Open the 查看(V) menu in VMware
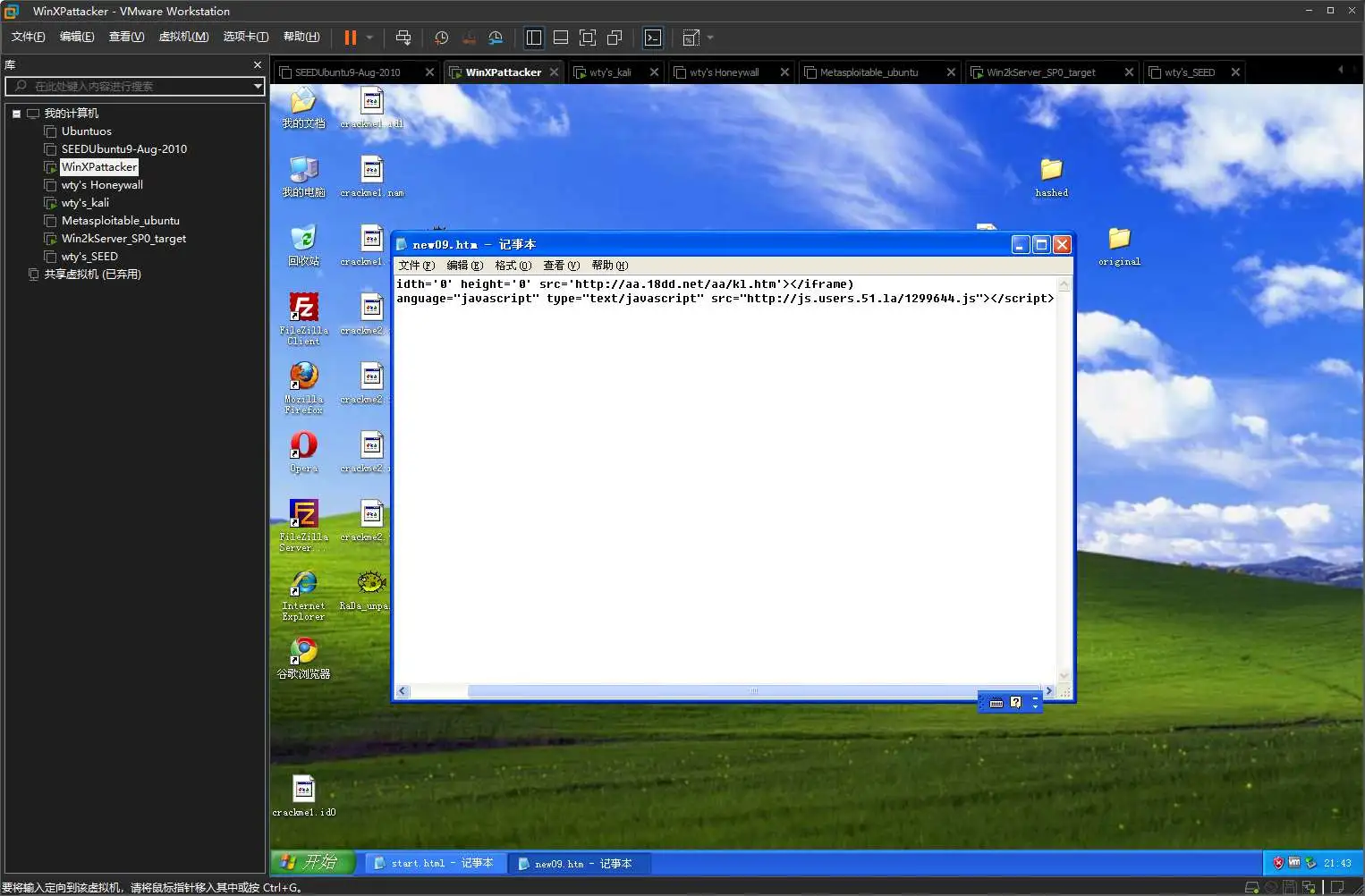1365x896 pixels. [126, 37]
